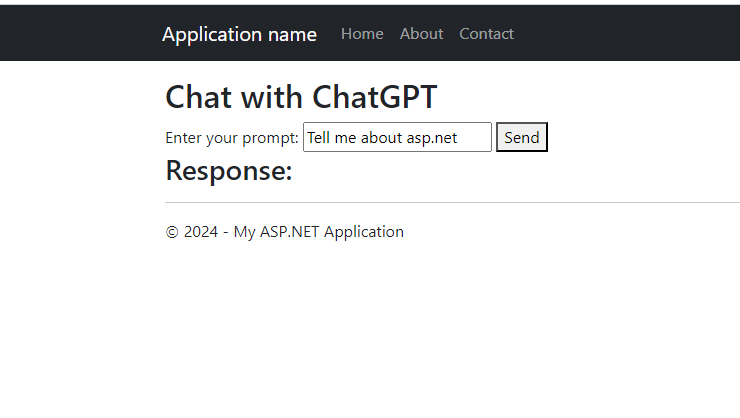
Task: Submit the prompt with Send button
Action: point(521,137)
